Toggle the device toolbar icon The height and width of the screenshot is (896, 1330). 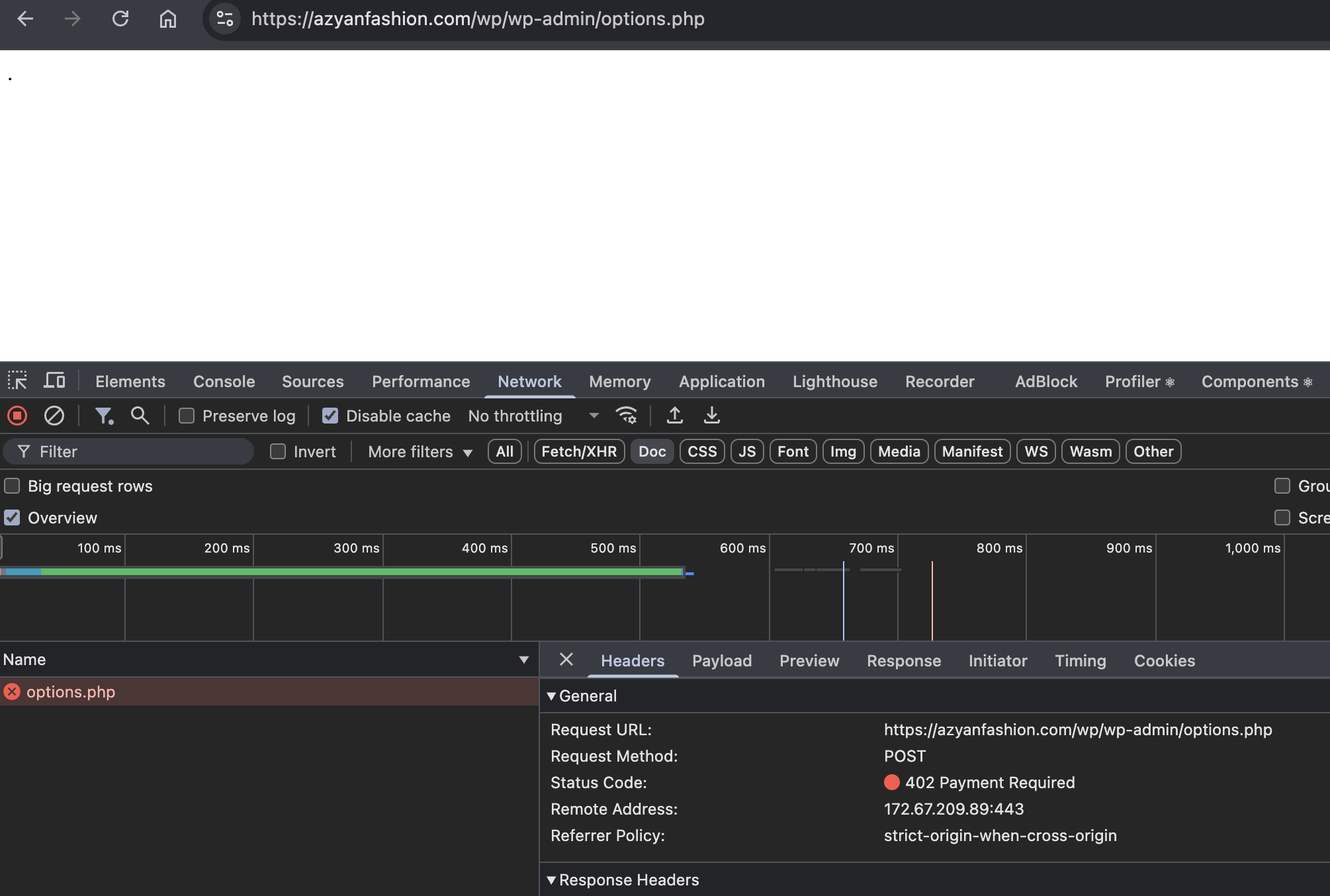point(54,381)
